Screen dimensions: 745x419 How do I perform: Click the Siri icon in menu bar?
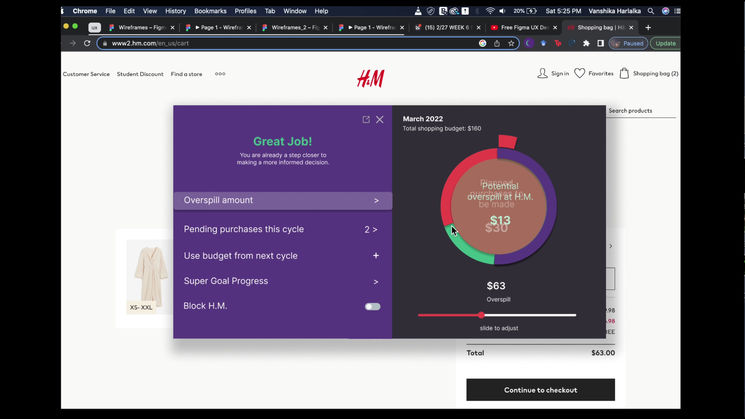tap(665, 11)
